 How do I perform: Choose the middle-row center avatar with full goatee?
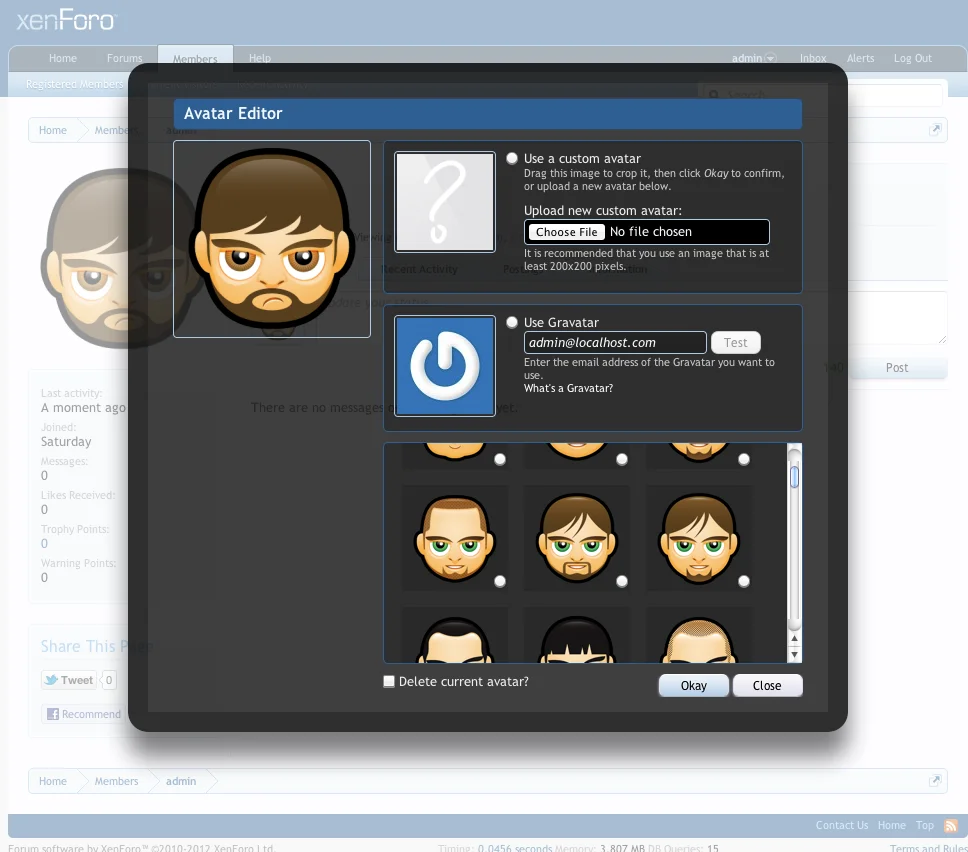(x=577, y=538)
